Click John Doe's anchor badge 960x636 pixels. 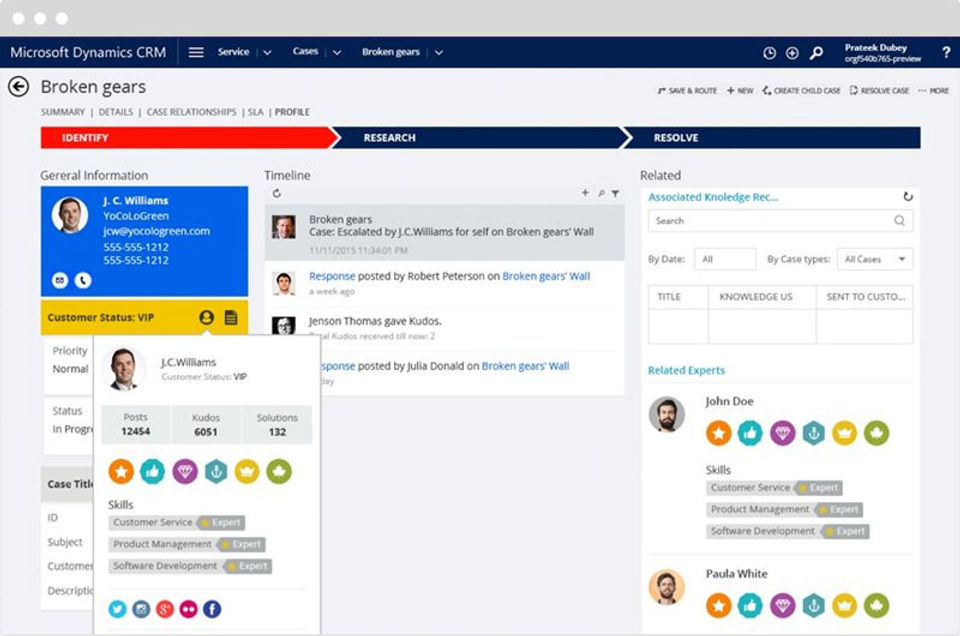813,433
